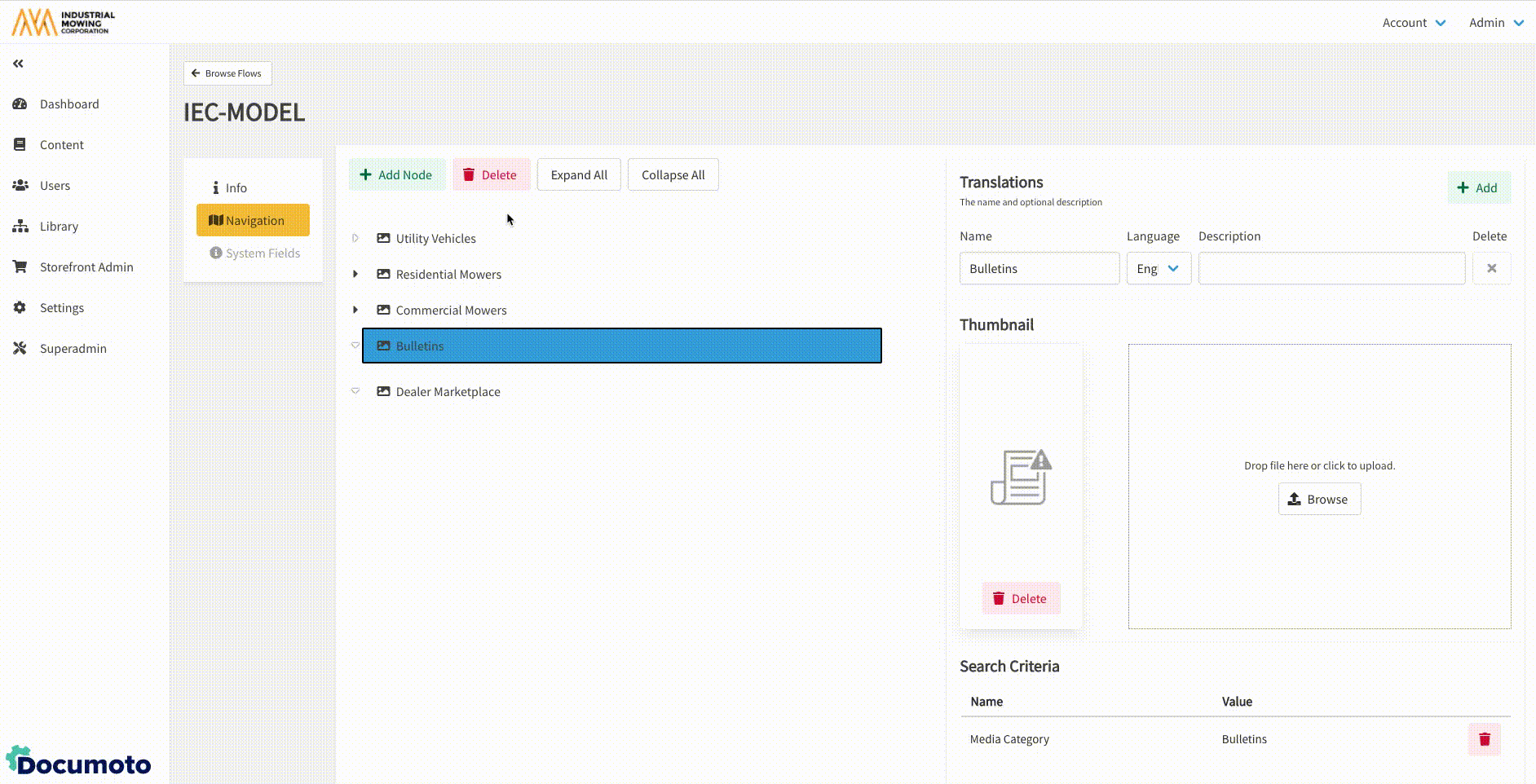This screenshot has height=784, width=1536.
Task: Click the translation Description input field
Action: coord(1331,269)
